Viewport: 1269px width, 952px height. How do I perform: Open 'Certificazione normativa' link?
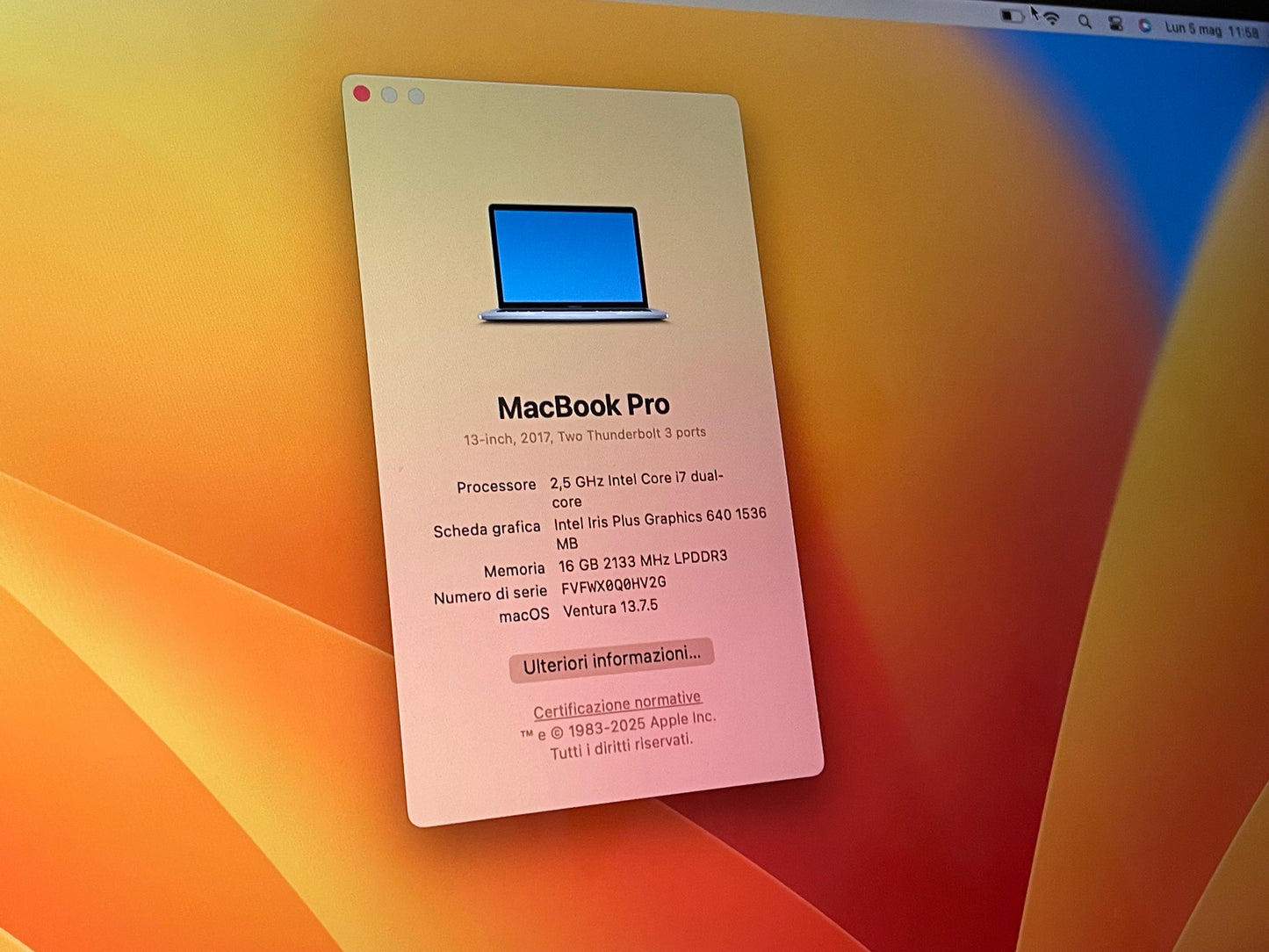tap(617, 705)
